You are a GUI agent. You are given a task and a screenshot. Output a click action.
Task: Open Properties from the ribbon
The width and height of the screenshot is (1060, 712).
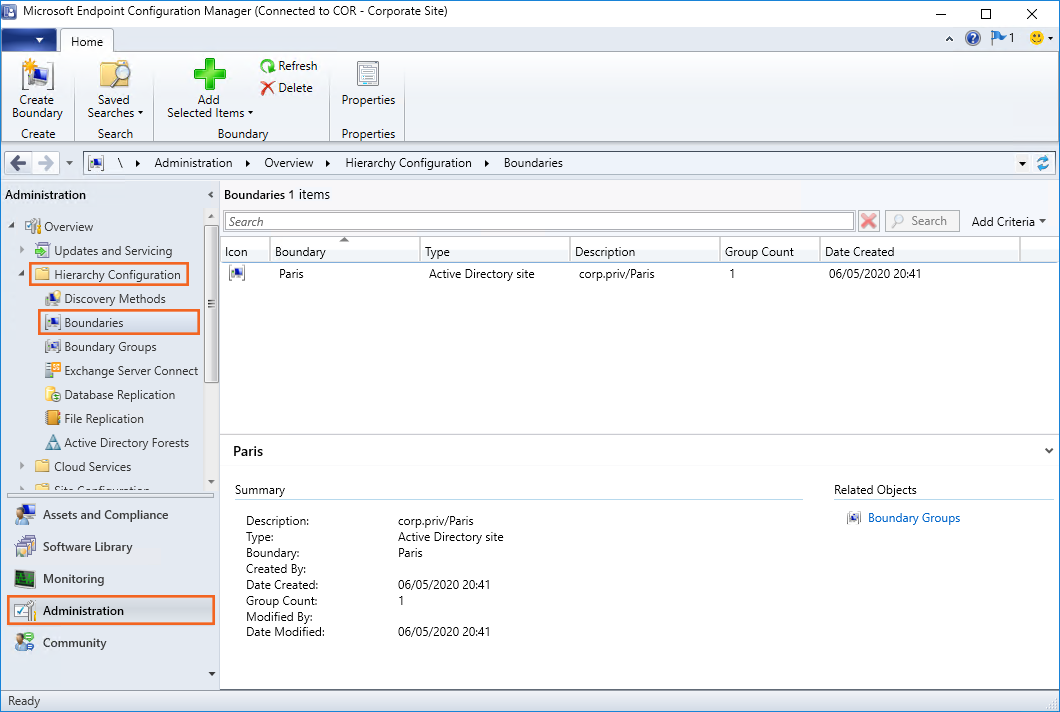[x=368, y=80]
